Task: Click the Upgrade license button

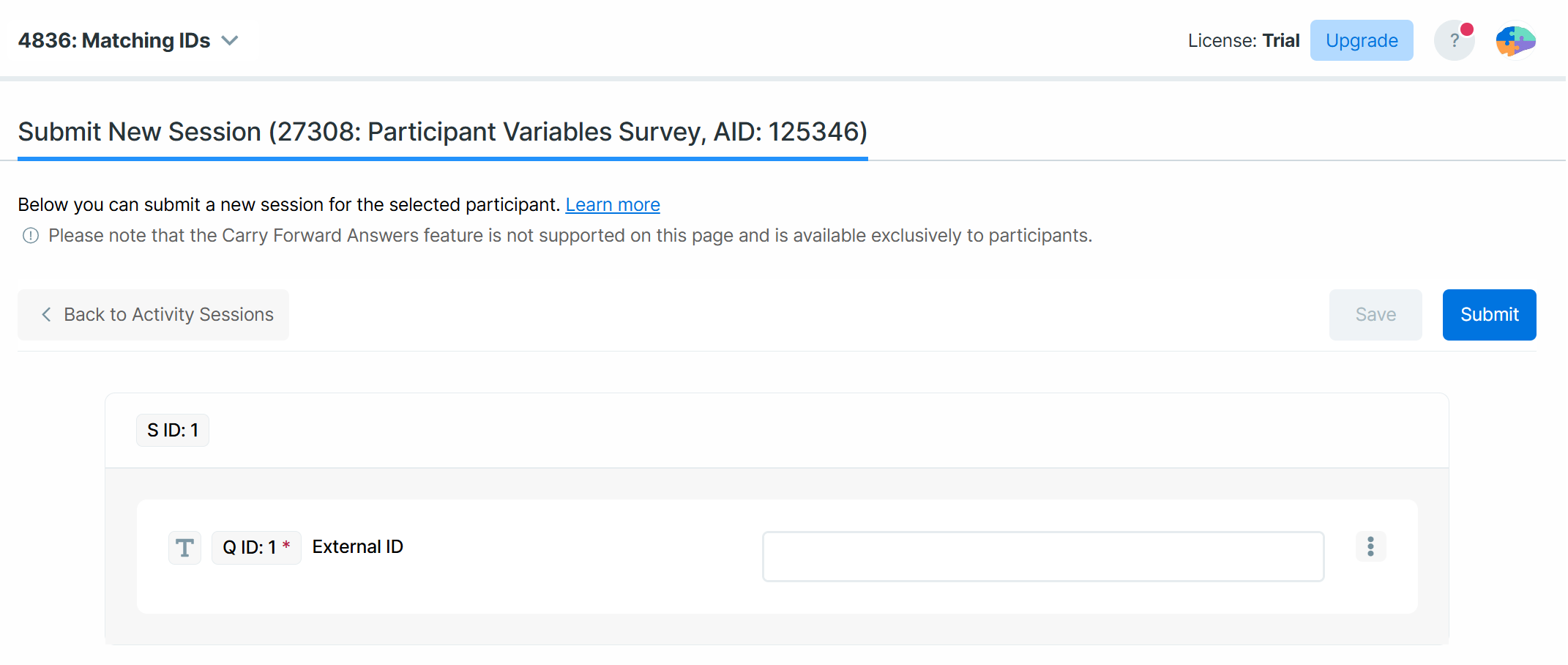Action: pyautogui.click(x=1362, y=41)
